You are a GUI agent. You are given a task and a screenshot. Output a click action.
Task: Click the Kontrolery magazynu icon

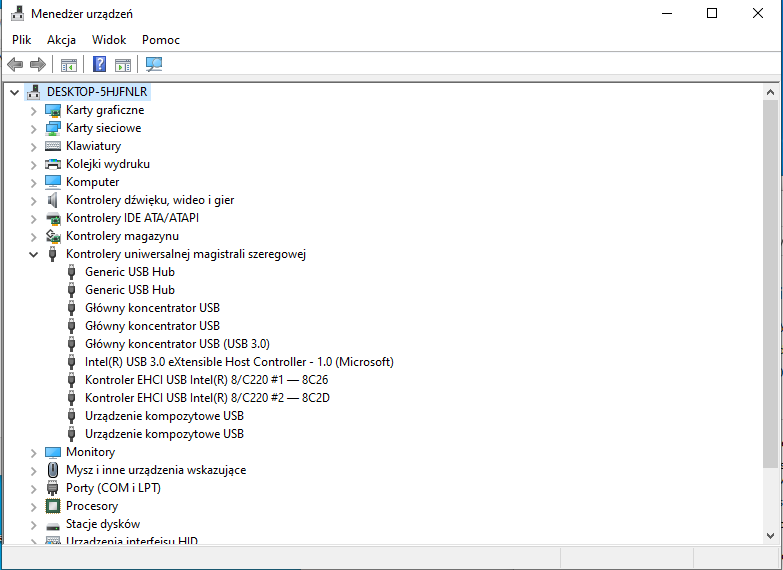click(53, 236)
